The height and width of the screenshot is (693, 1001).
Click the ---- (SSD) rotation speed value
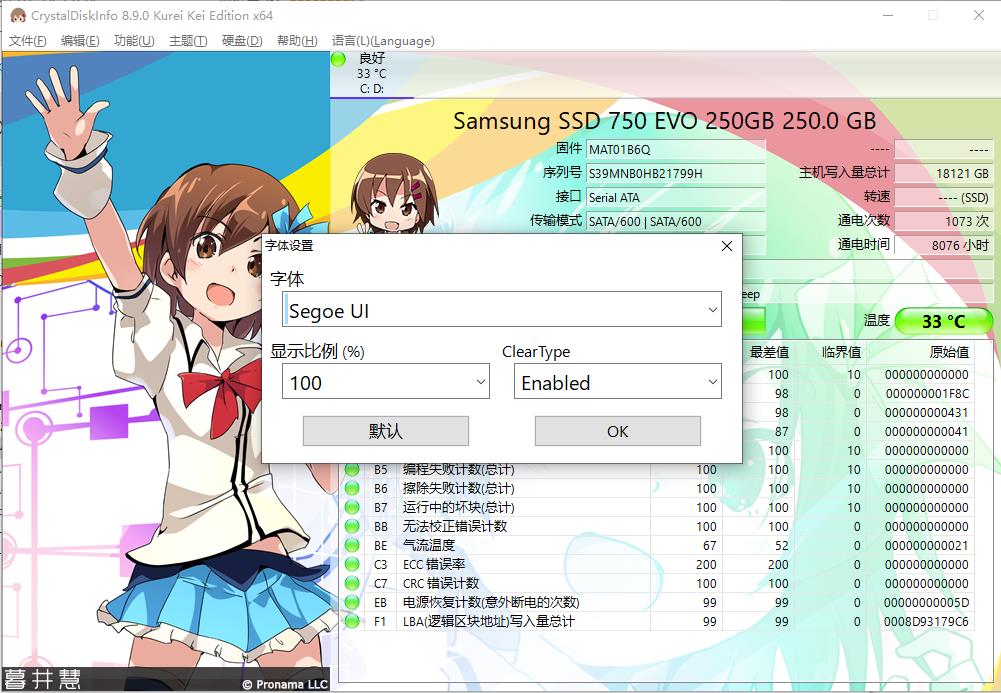pyautogui.click(x=944, y=197)
